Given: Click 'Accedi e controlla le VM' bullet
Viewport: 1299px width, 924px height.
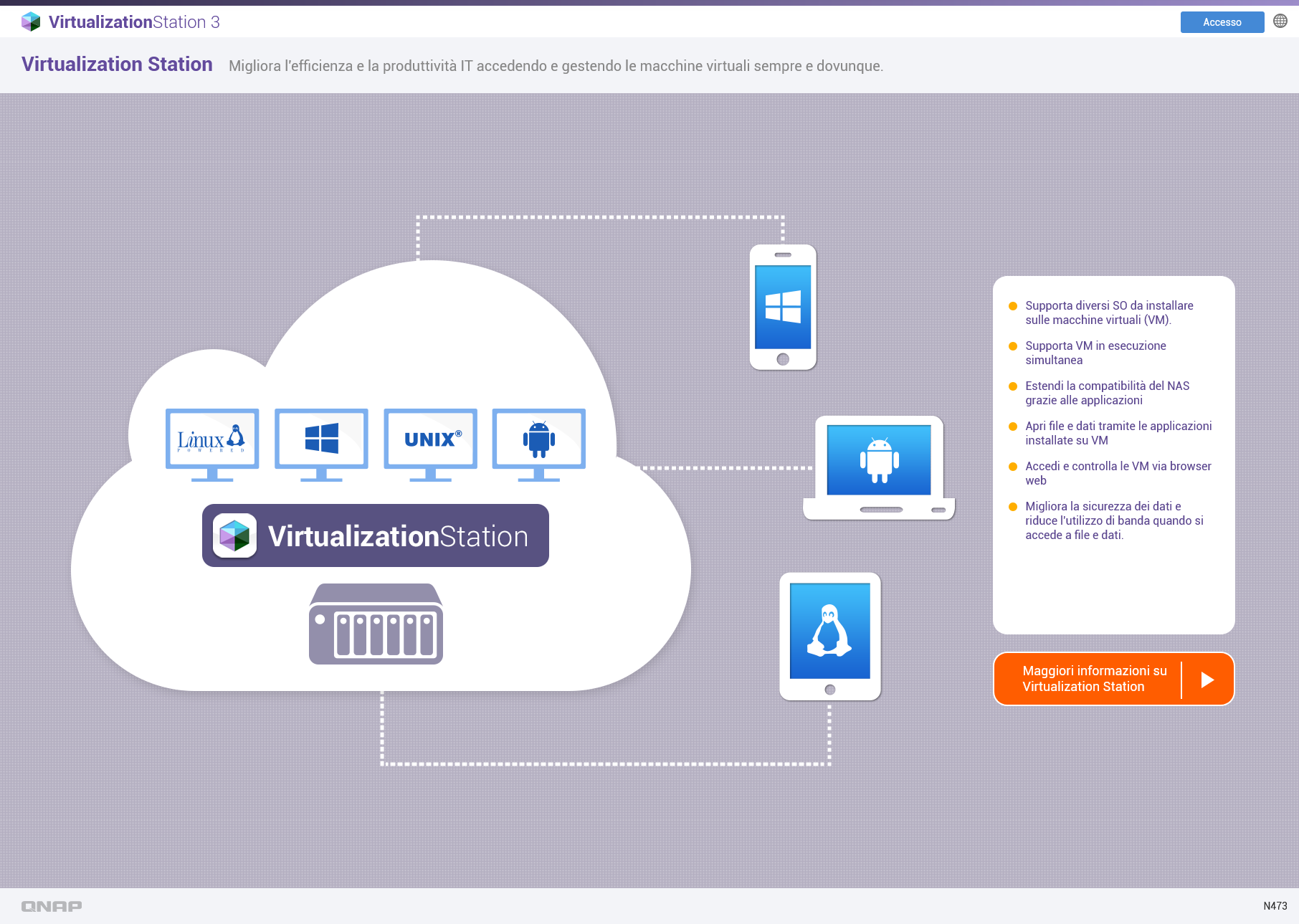Looking at the screenshot, I should pyautogui.click(x=1118, y=473).
